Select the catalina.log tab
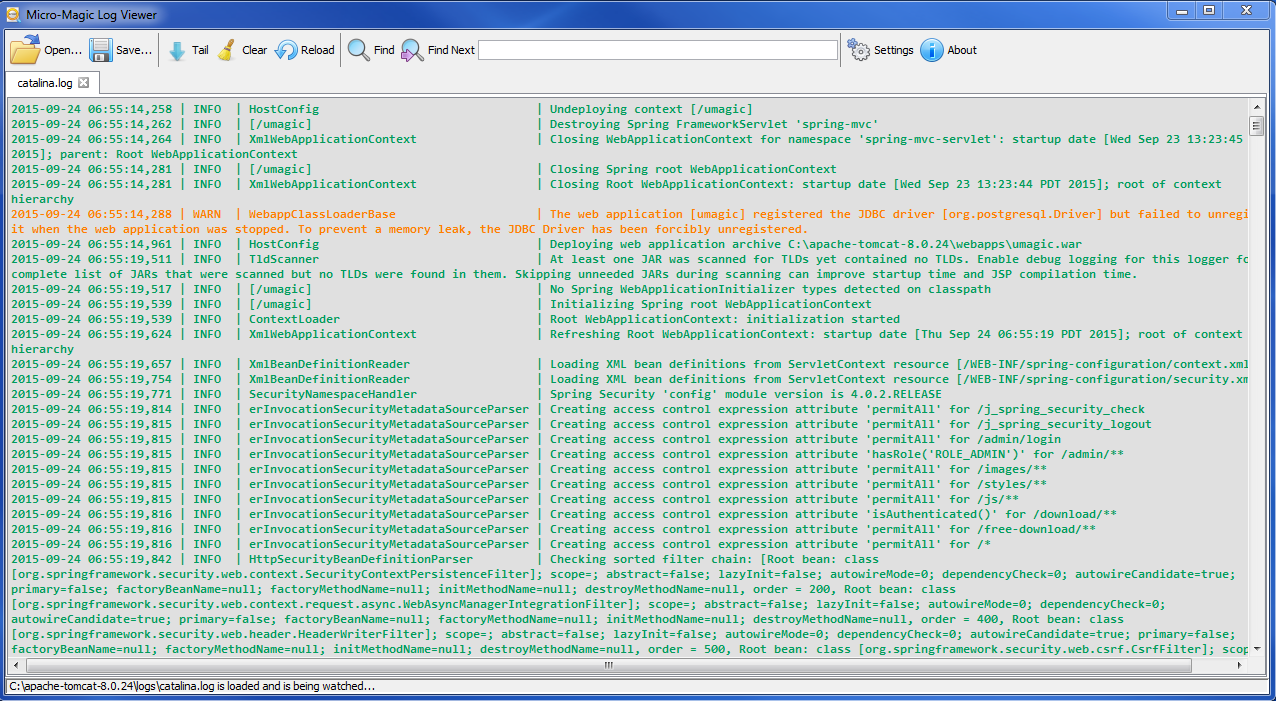The width and height of the screenshot is (1276, 701). (x=45, y=83)
